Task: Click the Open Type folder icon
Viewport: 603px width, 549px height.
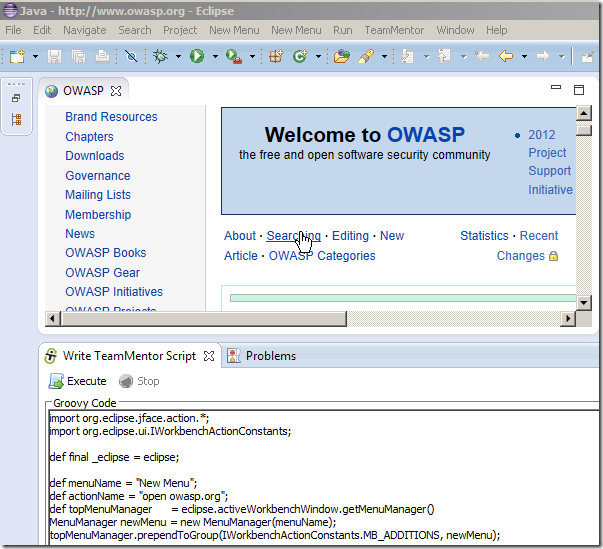Action: [x=342, y=57]
